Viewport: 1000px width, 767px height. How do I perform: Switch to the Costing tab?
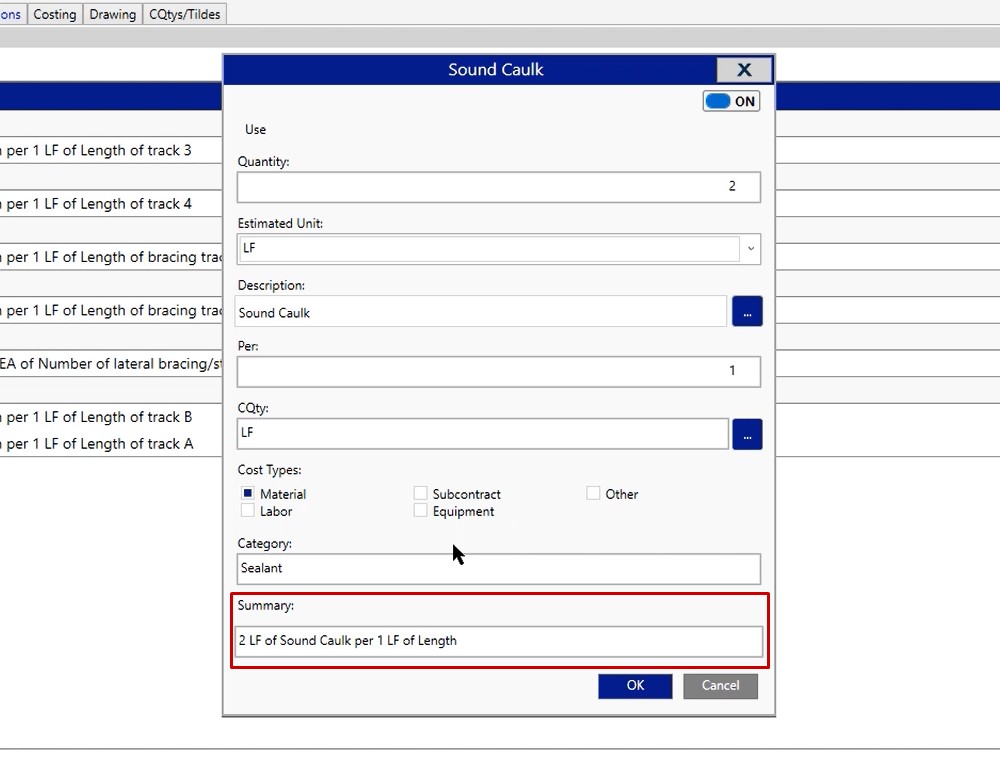(54, 14)
